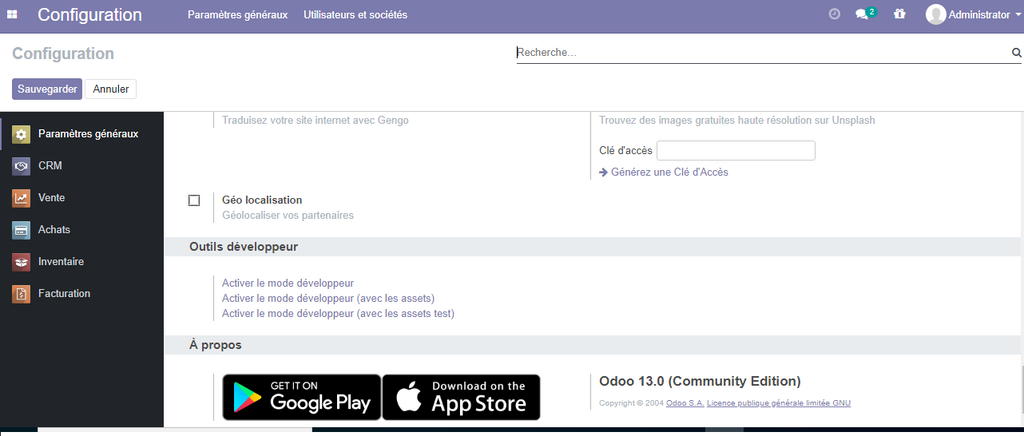Open Achats settings in sidebar

click(53, 230)
